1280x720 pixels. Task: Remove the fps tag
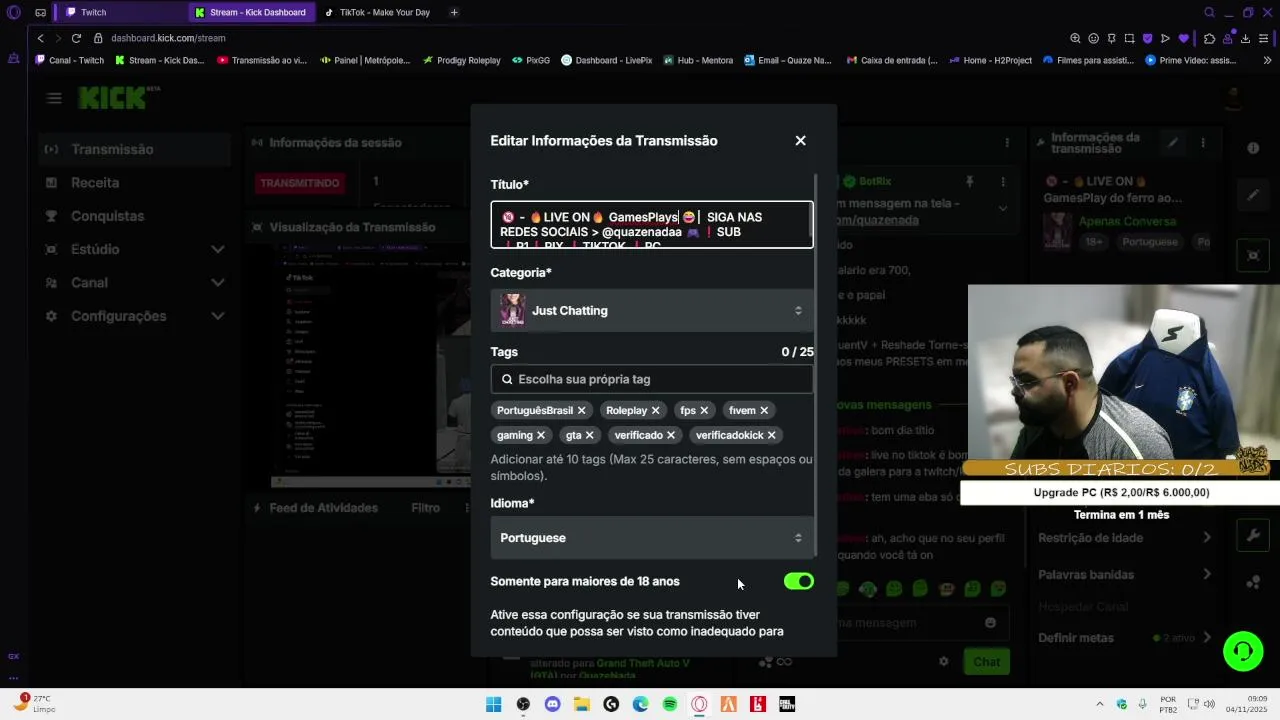(704, 411)
